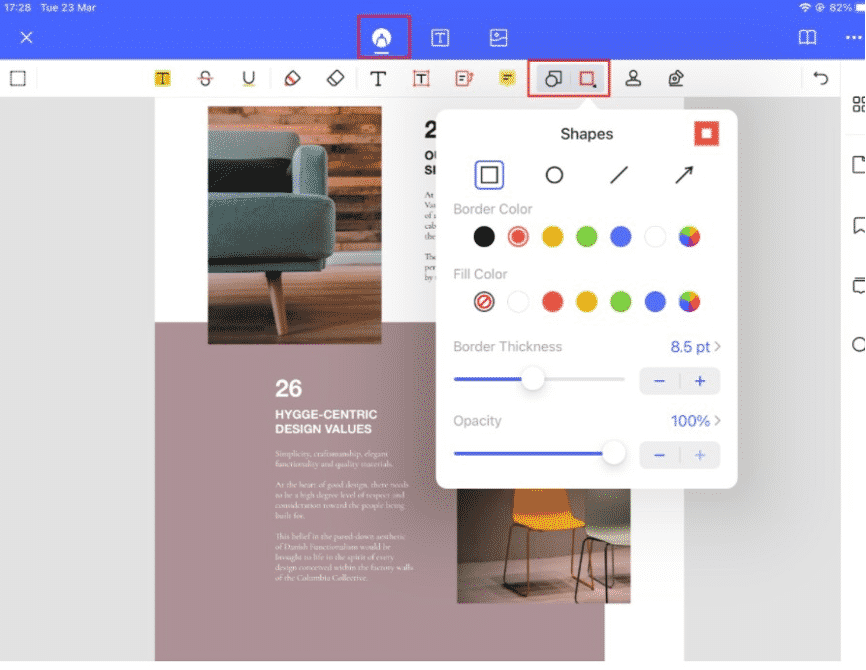Image resolution: width=866 pixels, height=670 pixels.
Task: Select the Eraser tool
Action: coord(335,77)
